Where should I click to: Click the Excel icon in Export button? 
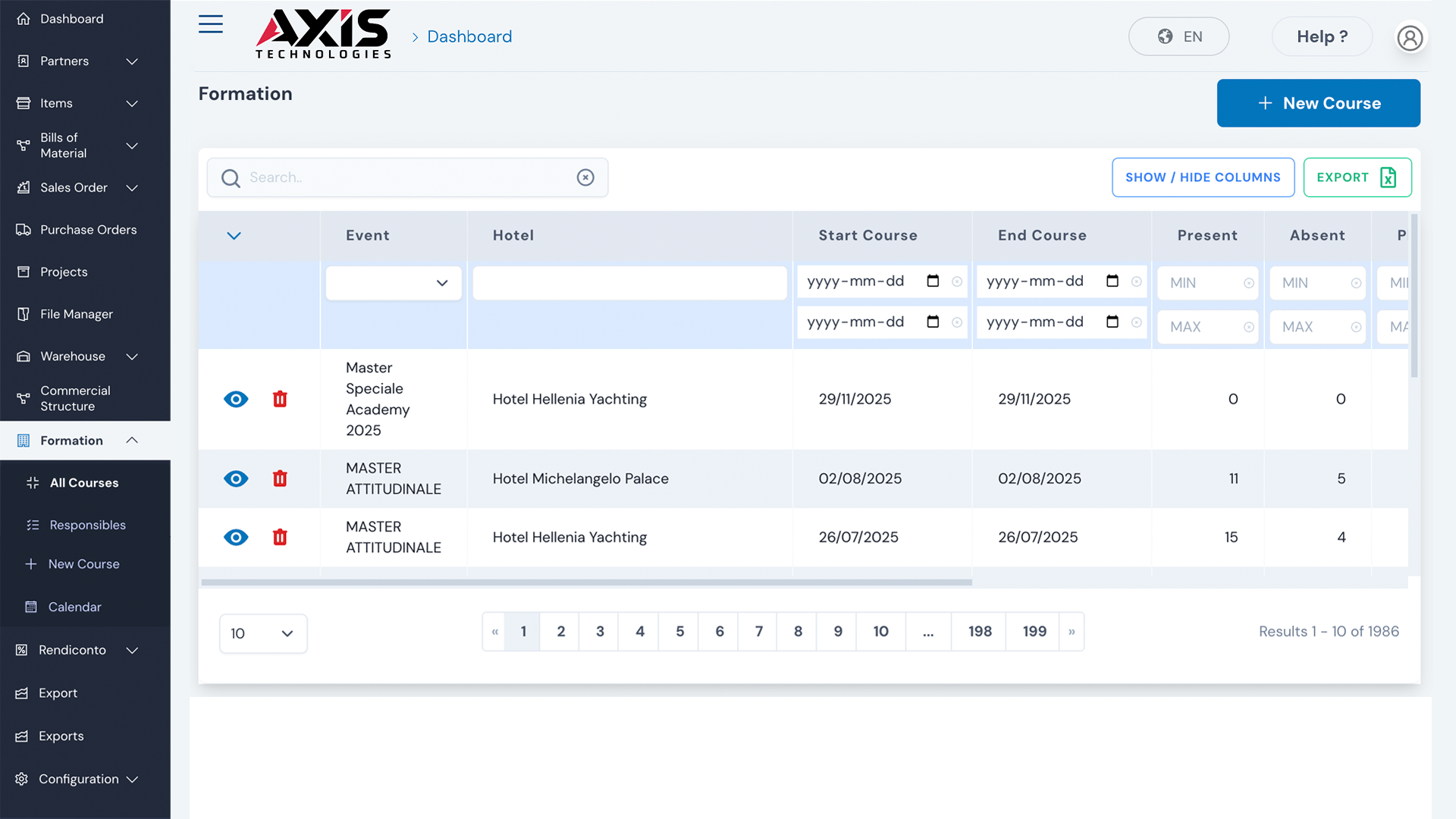point(1388,177)
